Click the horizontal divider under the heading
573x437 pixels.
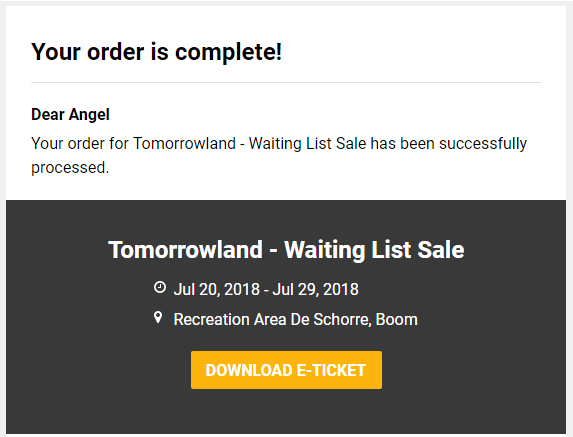pyautogui.click(x=286, y=83)
